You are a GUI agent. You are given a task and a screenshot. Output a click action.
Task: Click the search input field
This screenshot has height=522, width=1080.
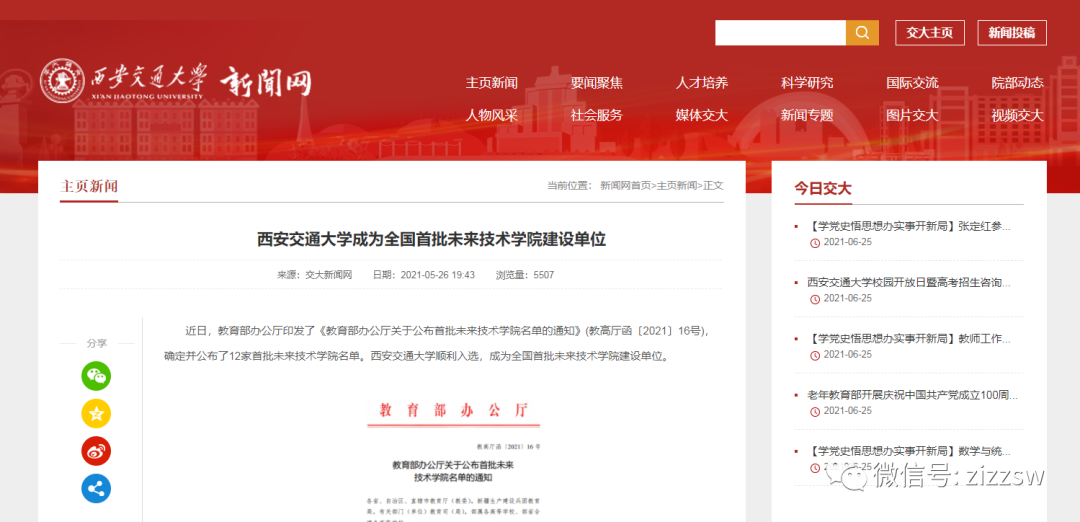click(780, 32)
